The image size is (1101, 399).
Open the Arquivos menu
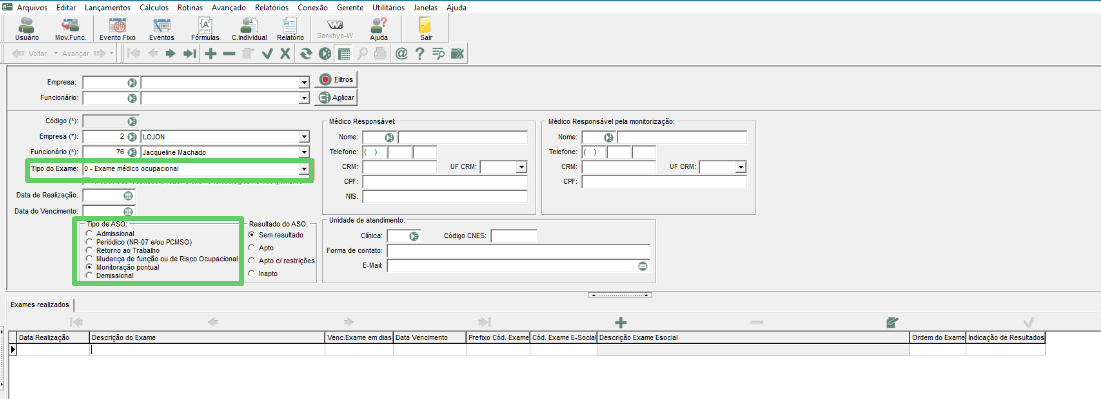(x=32, y=7)
